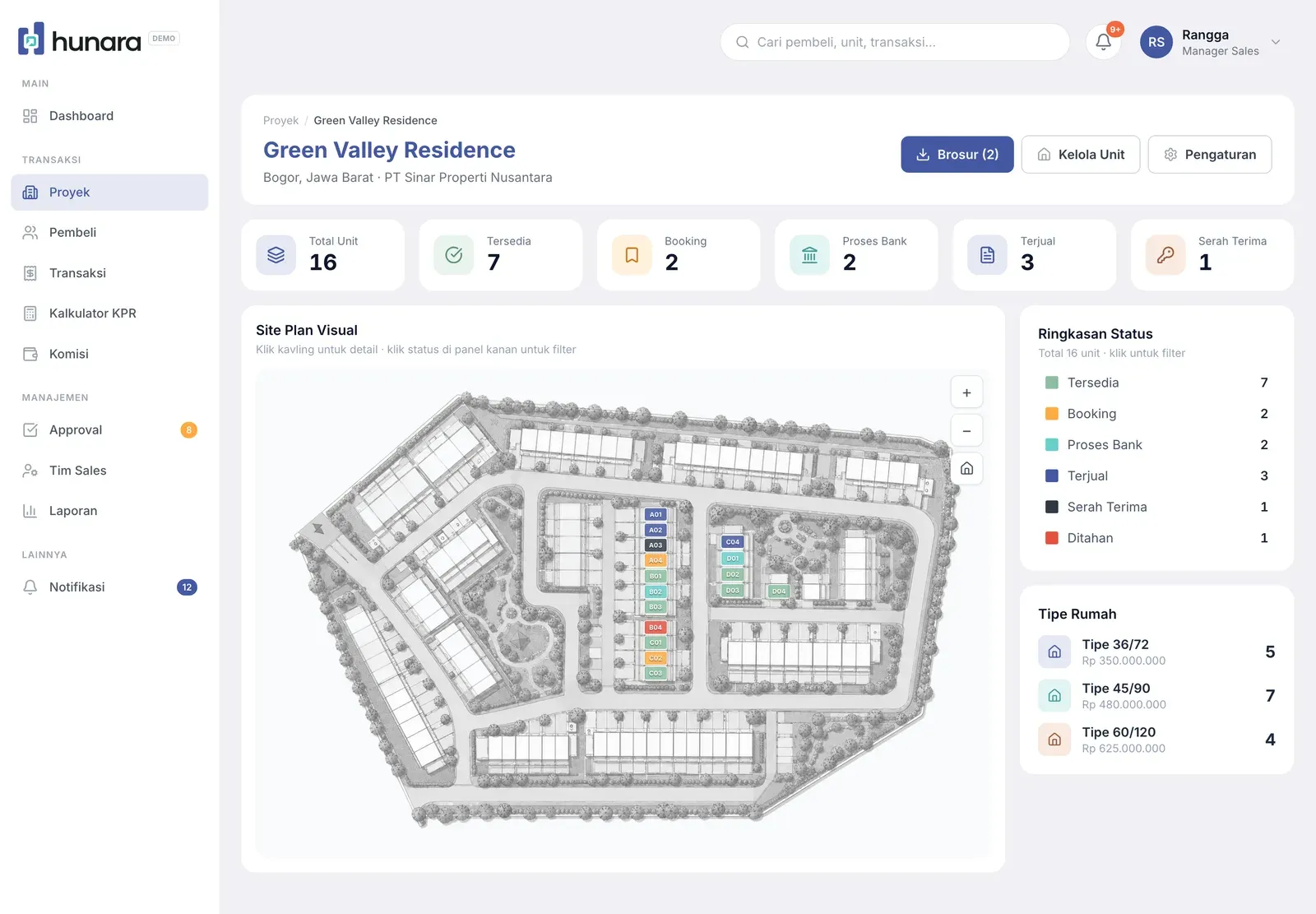Click the RS user avatar

pyautogui.click(x=1156, y=42)
